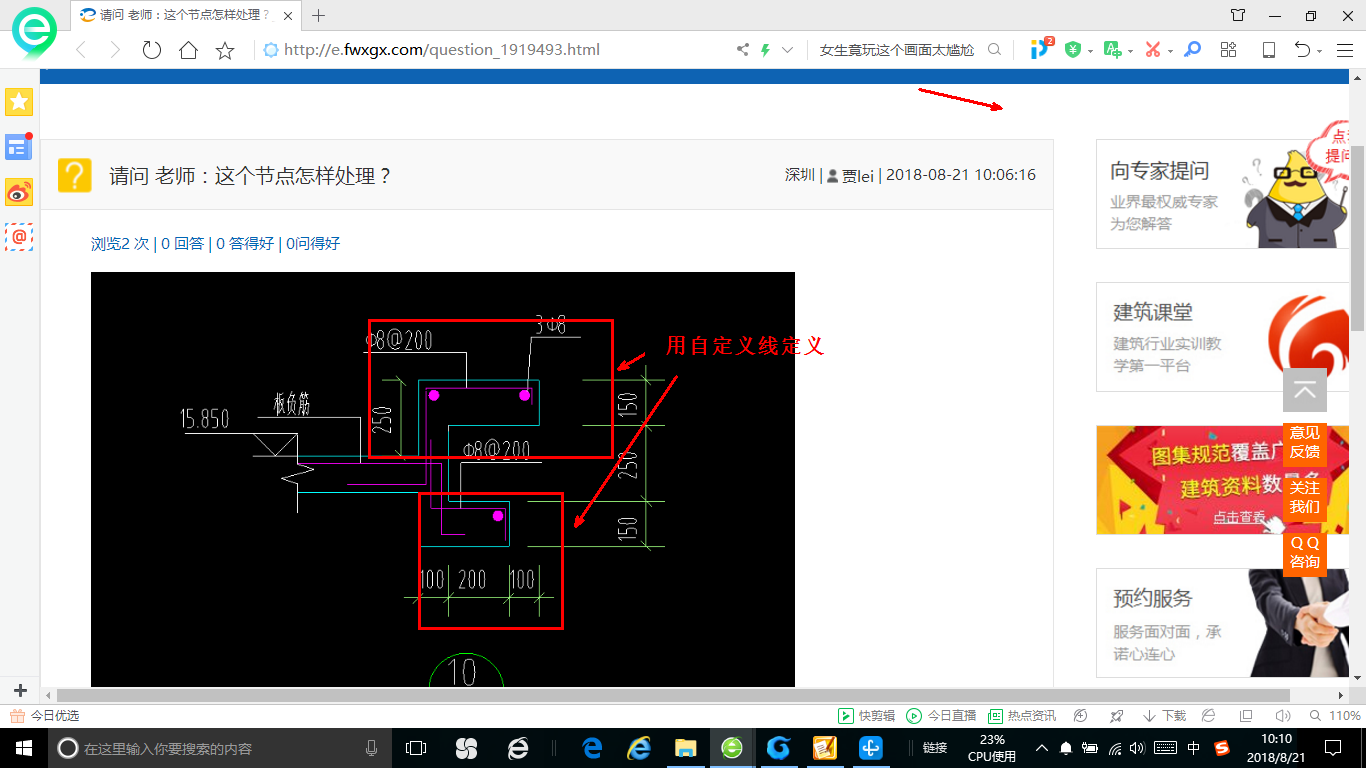1366x768 pixels.
Task: Open the green shield payment protection icon
Action: 1073,50
